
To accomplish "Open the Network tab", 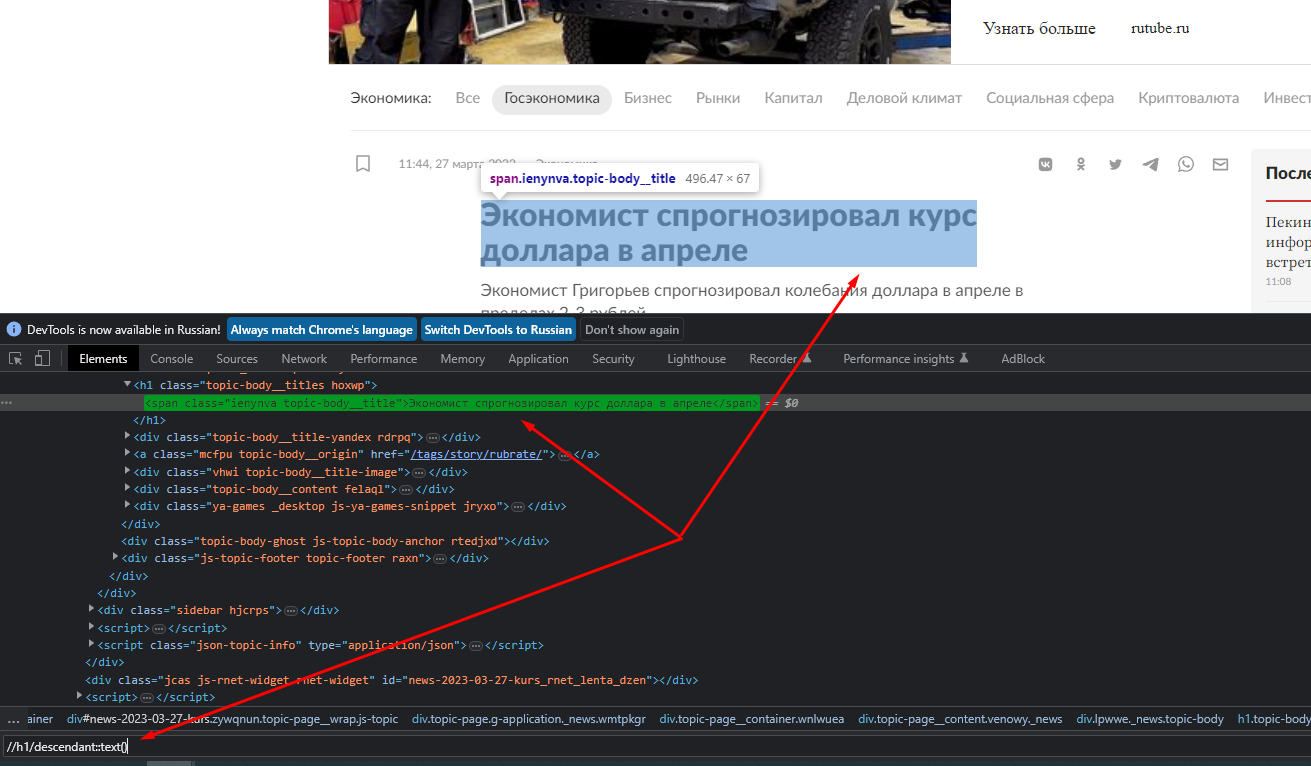I will 304,359.
